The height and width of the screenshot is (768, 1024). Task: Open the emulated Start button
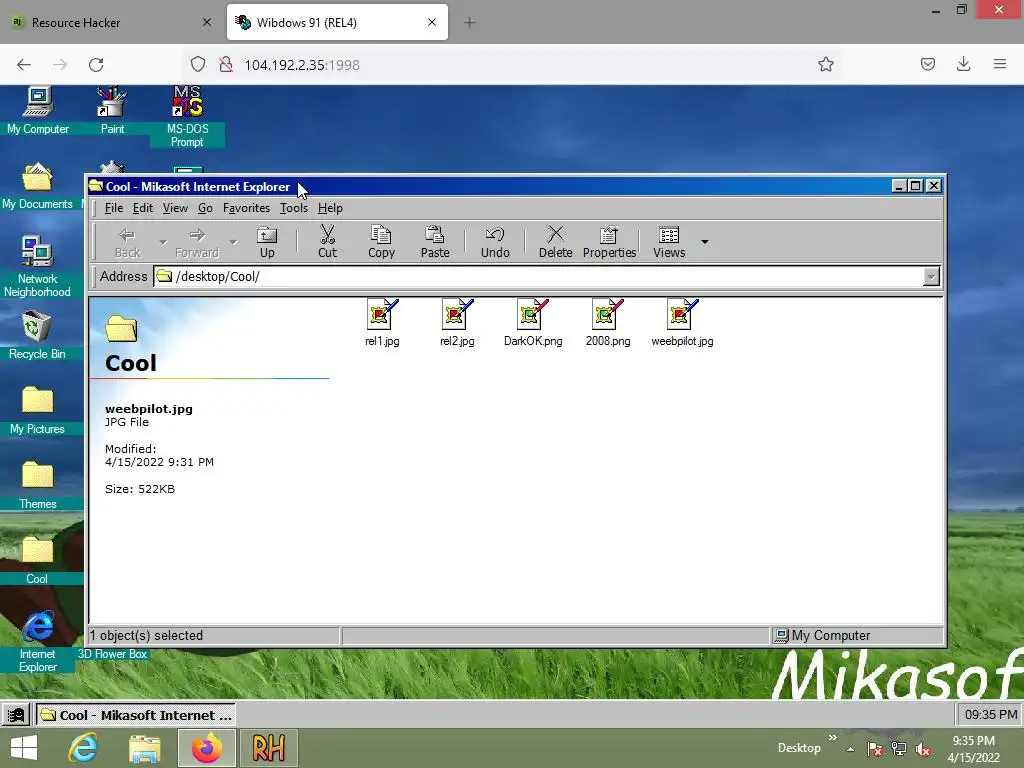[16, 715]
